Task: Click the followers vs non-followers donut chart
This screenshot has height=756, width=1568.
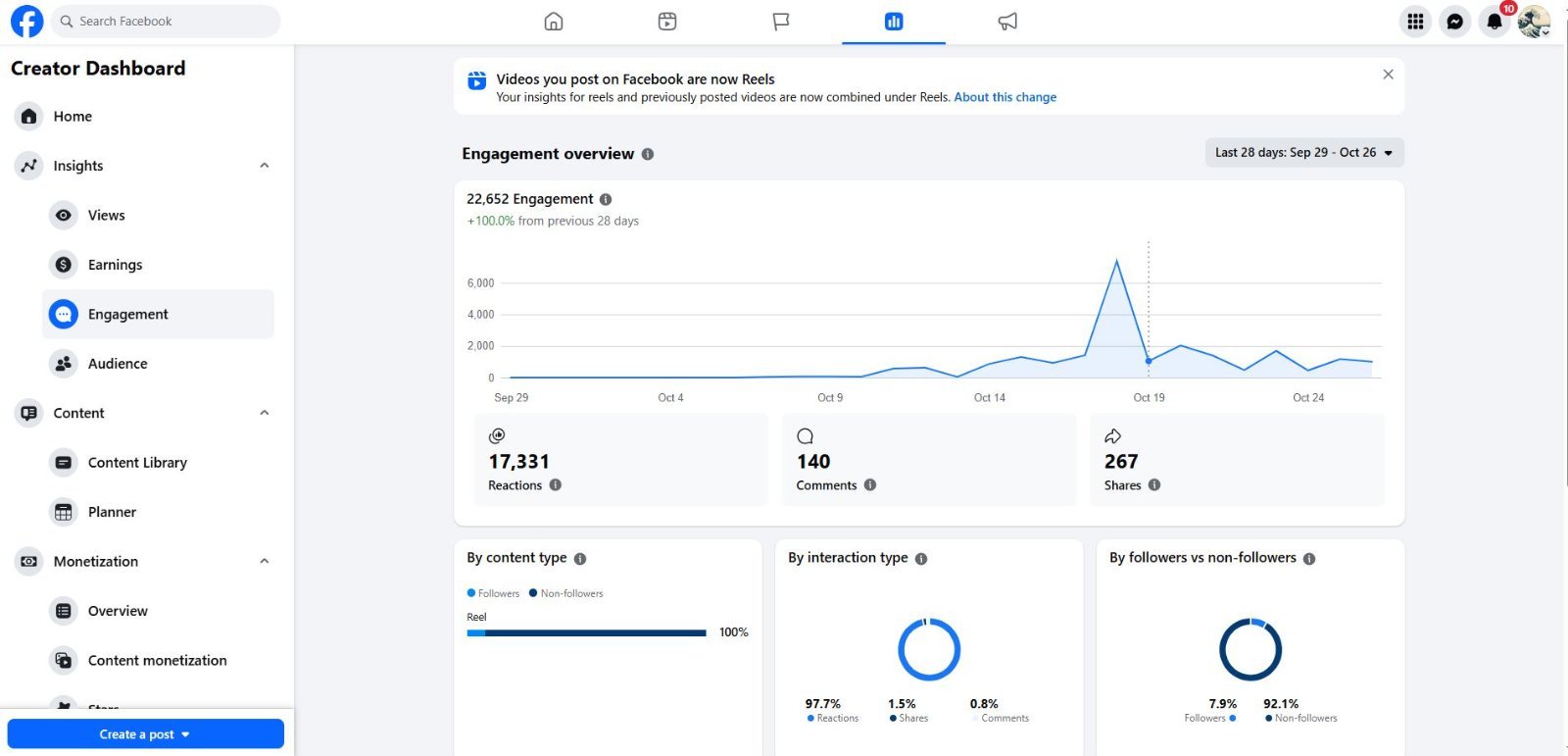Action: 1250,649
